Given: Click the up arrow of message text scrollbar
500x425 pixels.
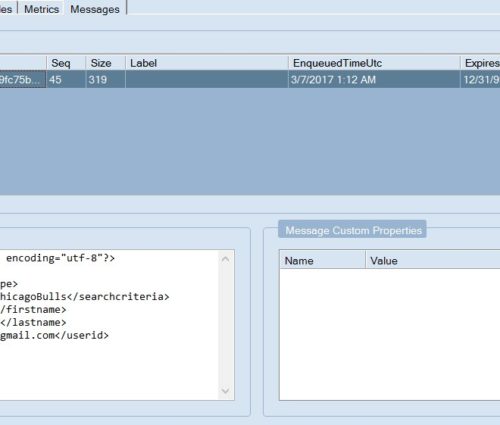Looking at the screenshot, I should (226, 259).
